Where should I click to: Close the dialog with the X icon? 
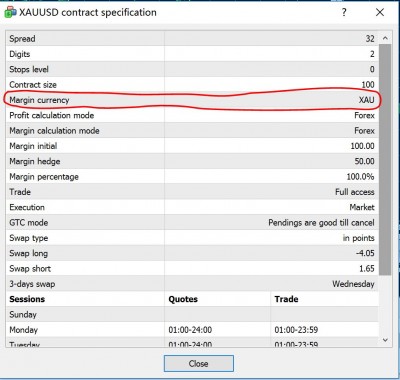tap(380, 12)
